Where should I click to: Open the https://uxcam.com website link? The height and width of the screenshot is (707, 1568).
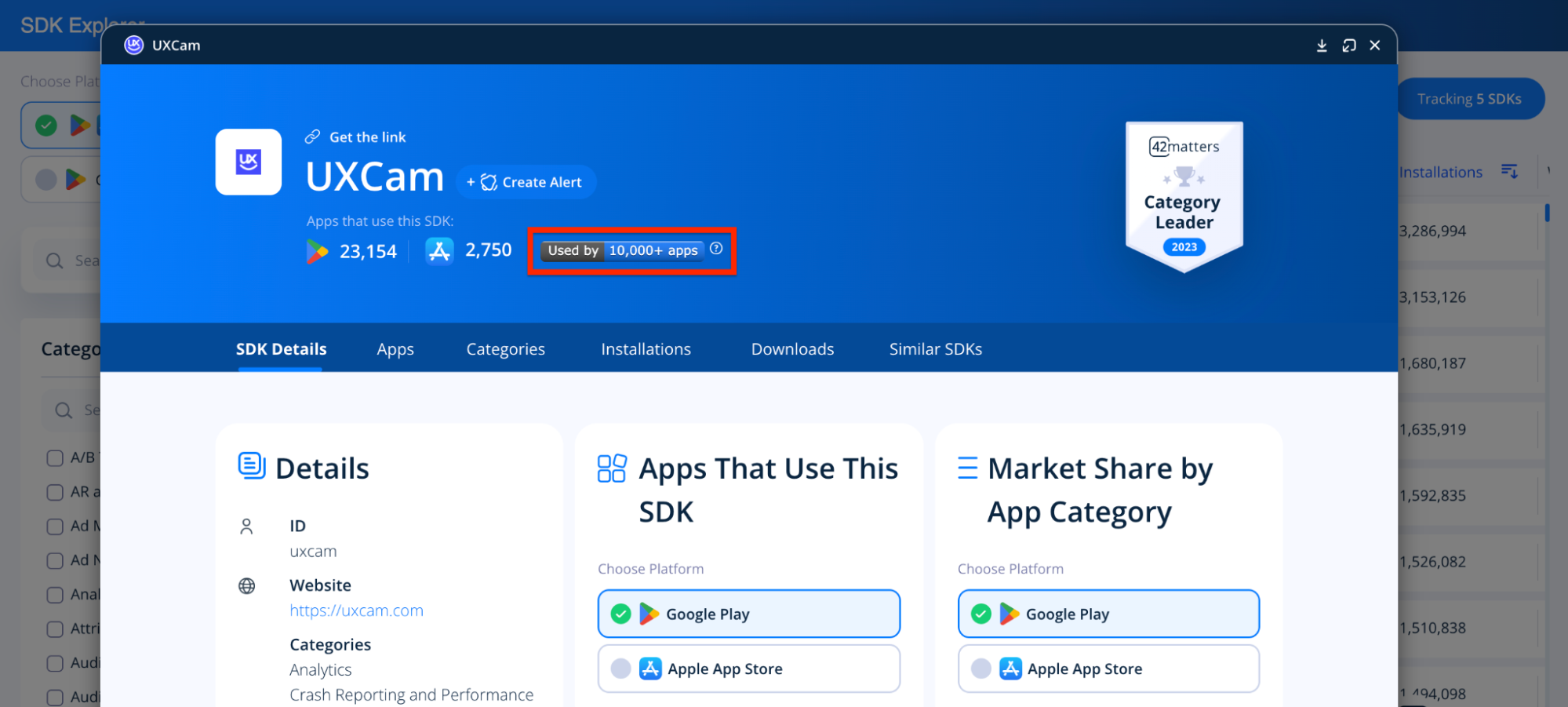tap(356, 610)
